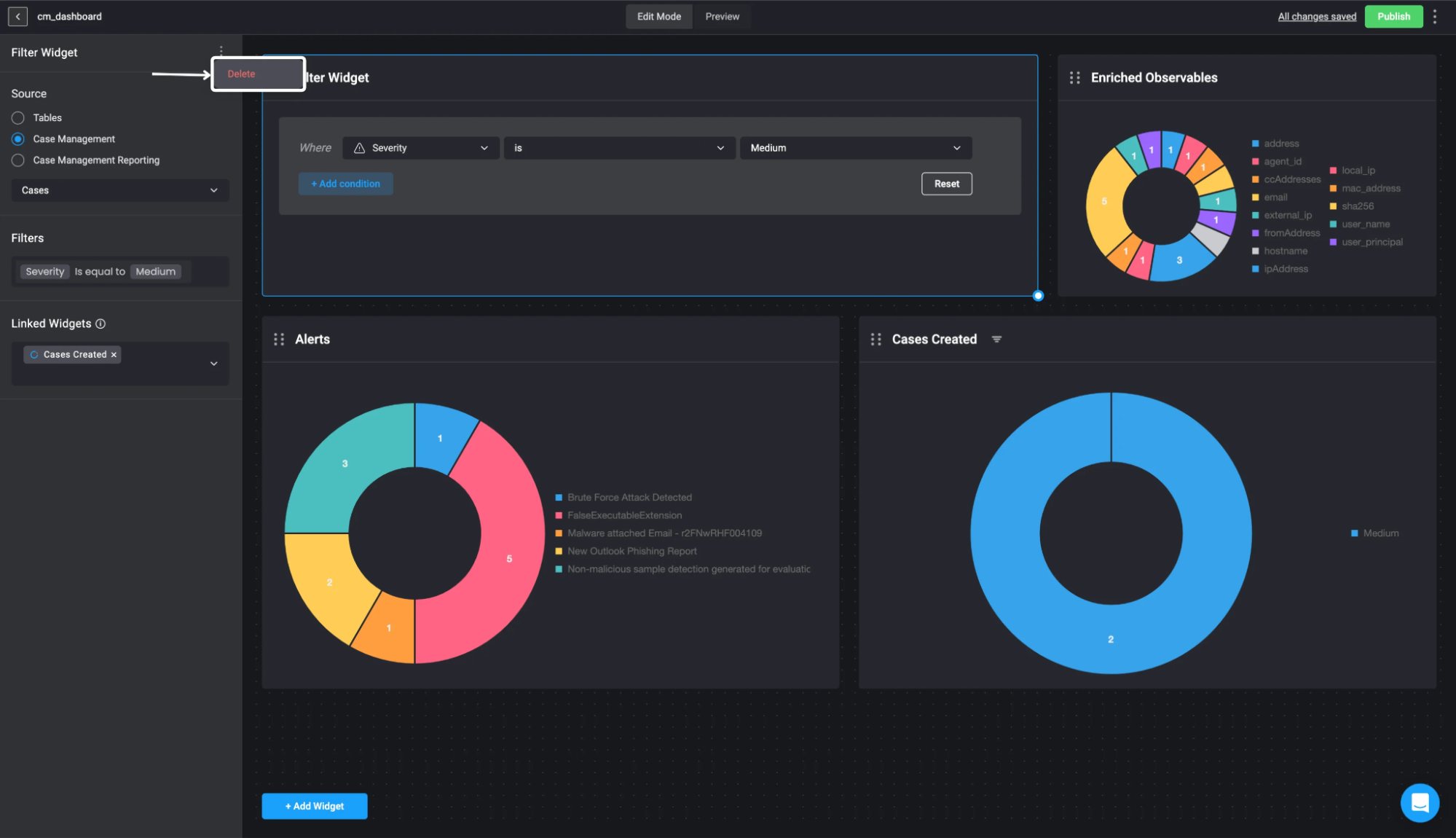The height and width of the screenshot is (838, 1456).
Task: Open the Cases source dropdown
Action: point(120,190)
